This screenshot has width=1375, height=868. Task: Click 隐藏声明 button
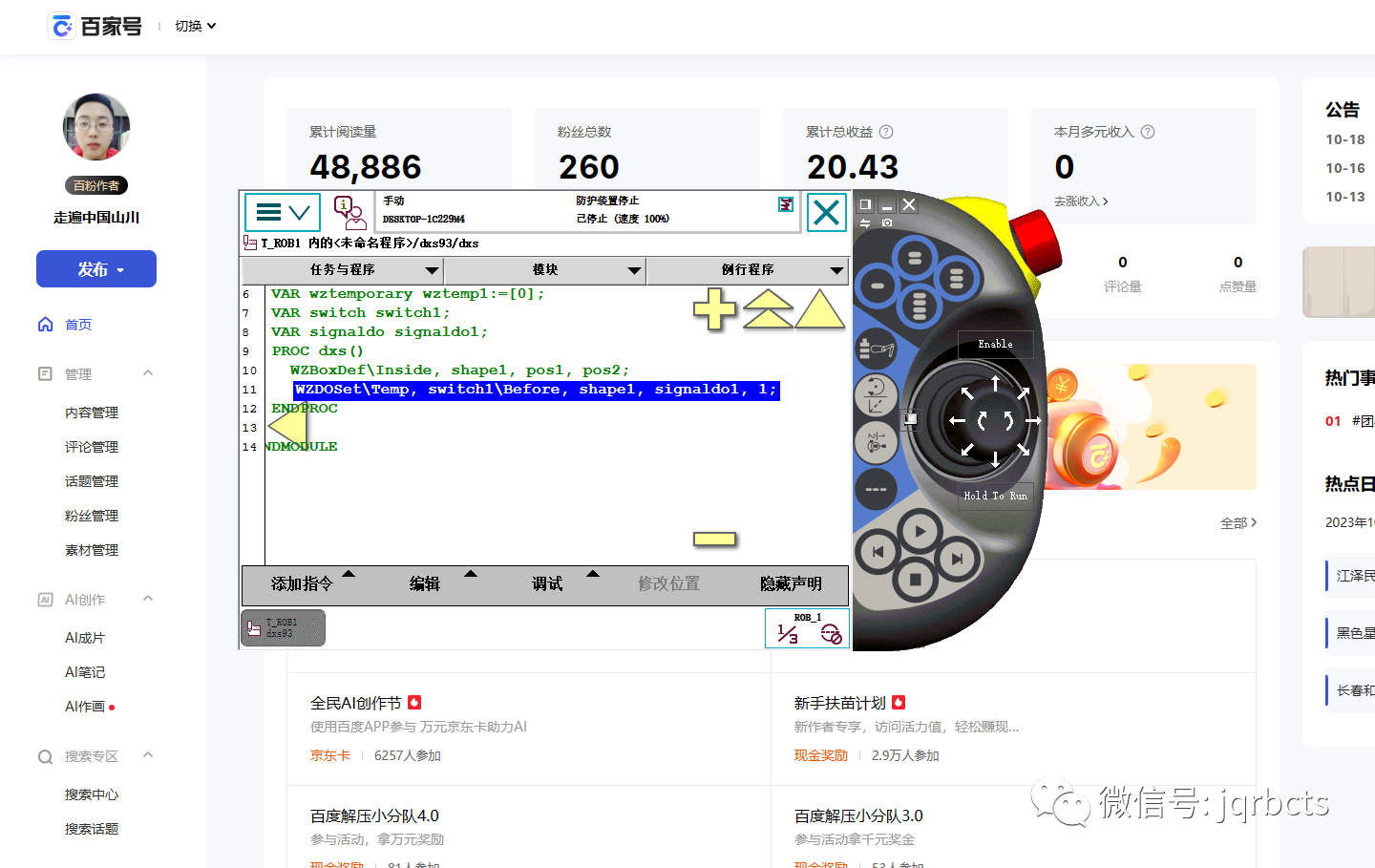coord(791,583)
